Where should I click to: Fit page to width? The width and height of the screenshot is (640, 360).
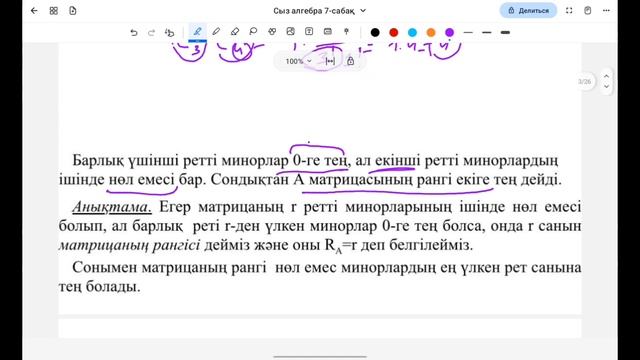click(330, 61)
